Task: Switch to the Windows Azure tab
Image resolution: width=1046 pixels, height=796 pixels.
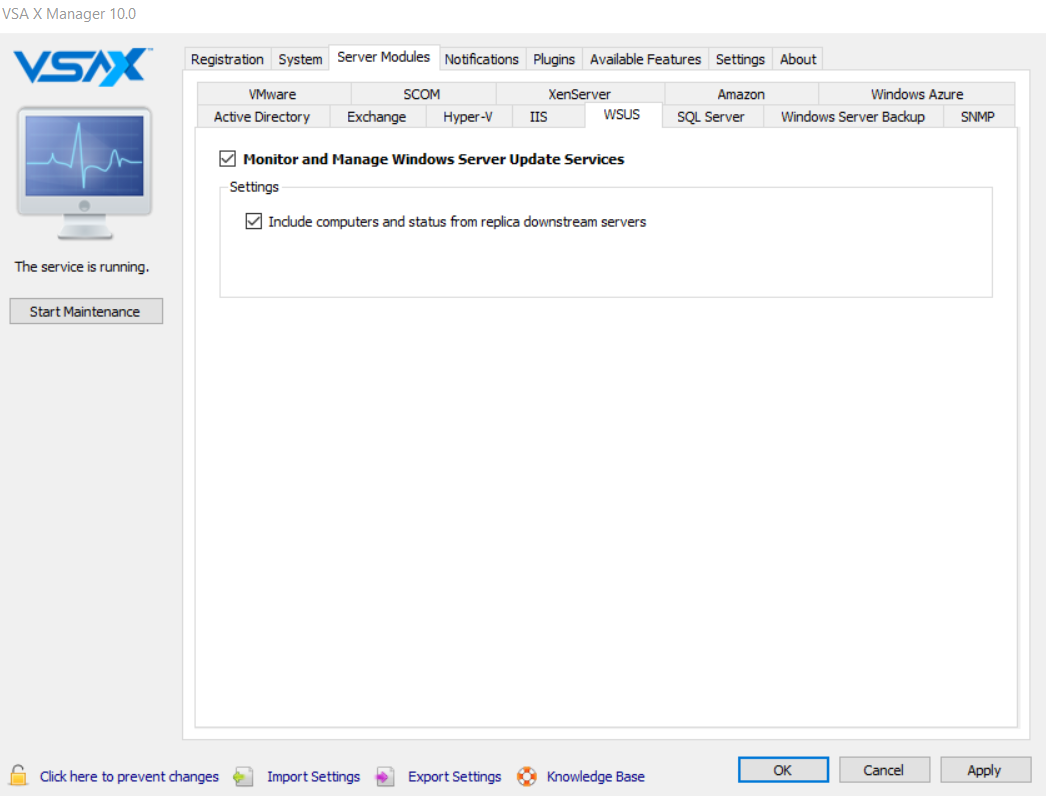Action: tap(917, 94)
